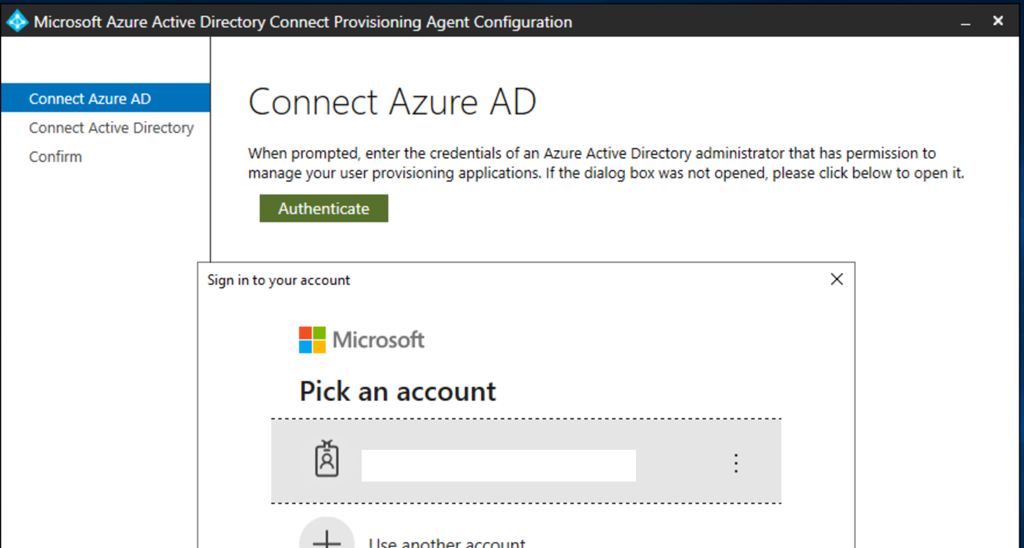Click the Azure AD Connect app icon in title bar

(17, 22)
